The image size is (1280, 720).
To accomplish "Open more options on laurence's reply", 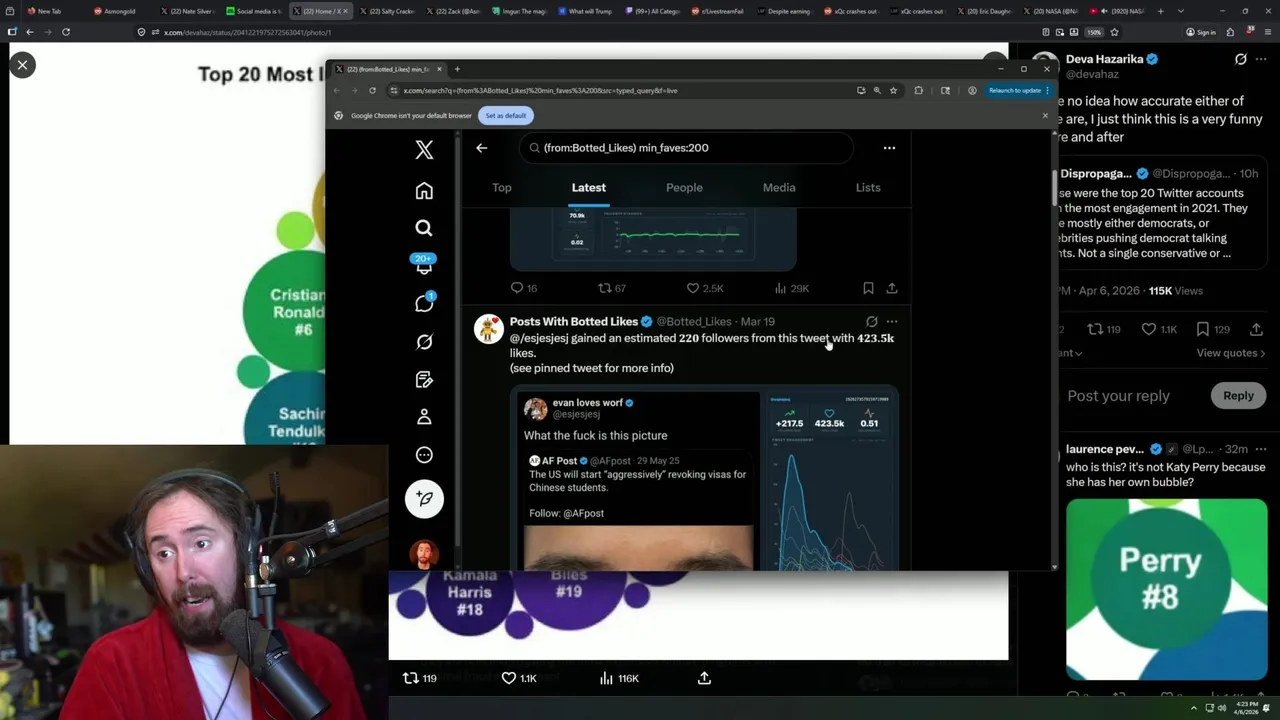I will coord(1261,449).
